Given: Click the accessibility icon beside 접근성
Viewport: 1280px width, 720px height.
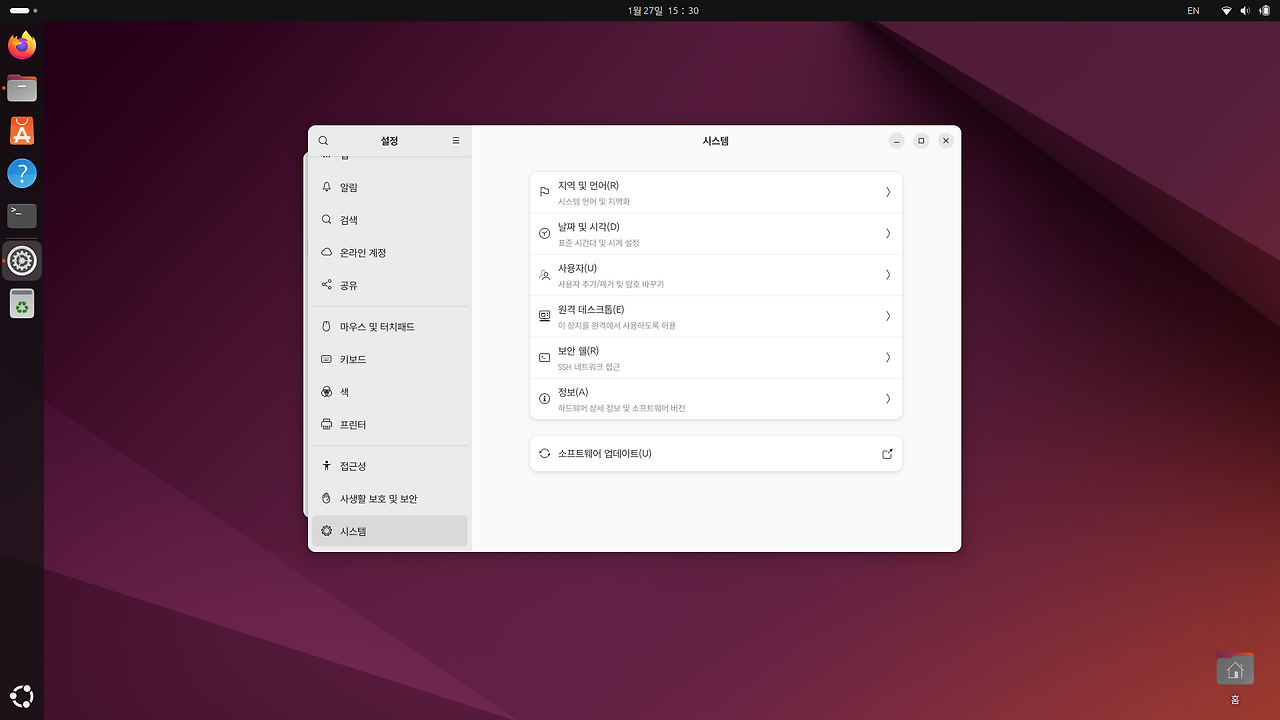Looking at the screenshot, I should click(326, 466).
